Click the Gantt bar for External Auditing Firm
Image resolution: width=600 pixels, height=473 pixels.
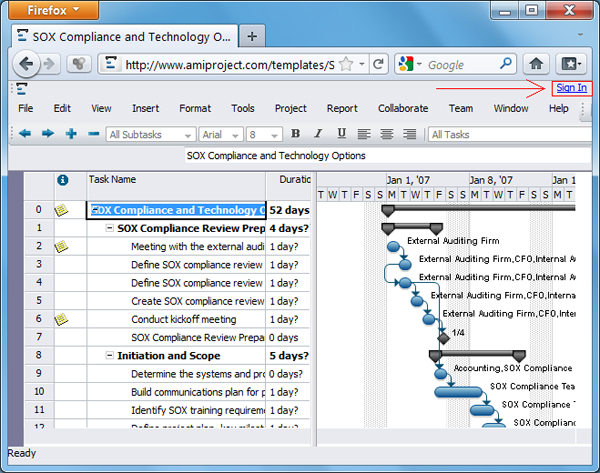click(x=393, y=246)
